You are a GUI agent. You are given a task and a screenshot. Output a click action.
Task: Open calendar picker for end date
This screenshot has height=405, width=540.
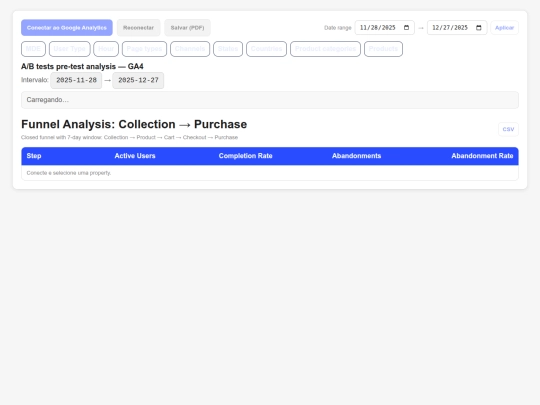479,28
